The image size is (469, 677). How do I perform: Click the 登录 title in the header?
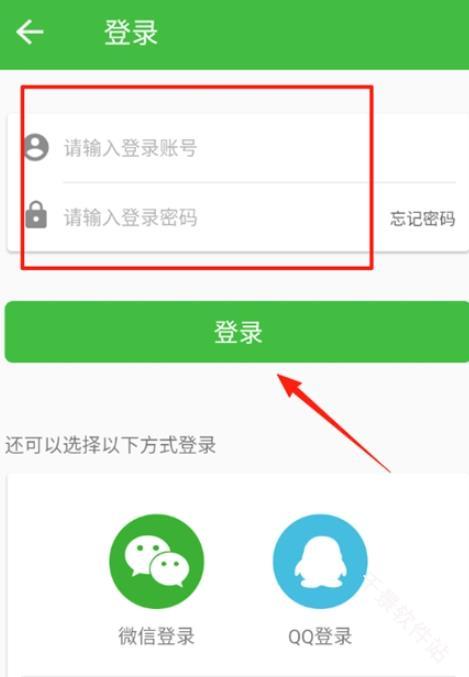[x=131, y=32]
